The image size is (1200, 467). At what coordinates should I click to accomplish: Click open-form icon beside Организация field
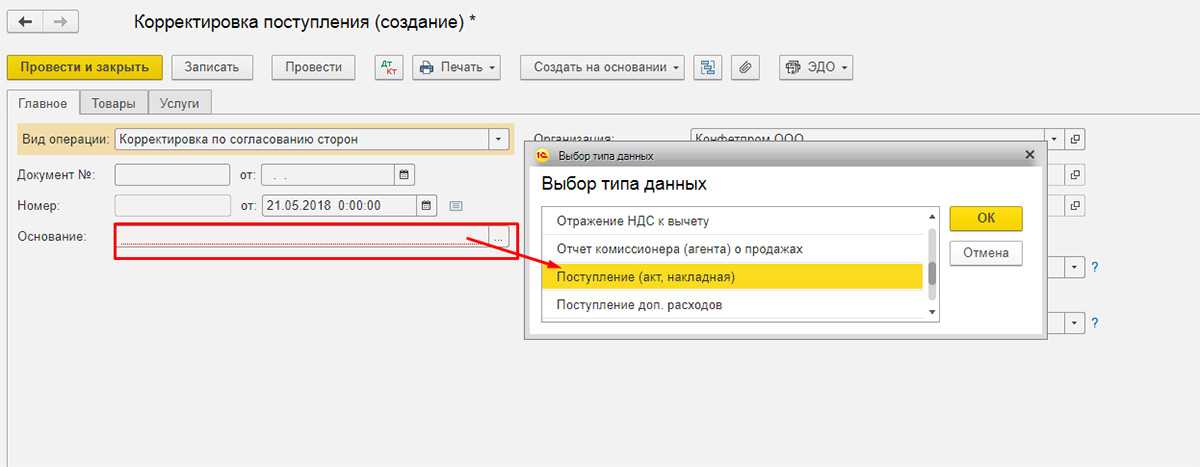click(1075, 139)
